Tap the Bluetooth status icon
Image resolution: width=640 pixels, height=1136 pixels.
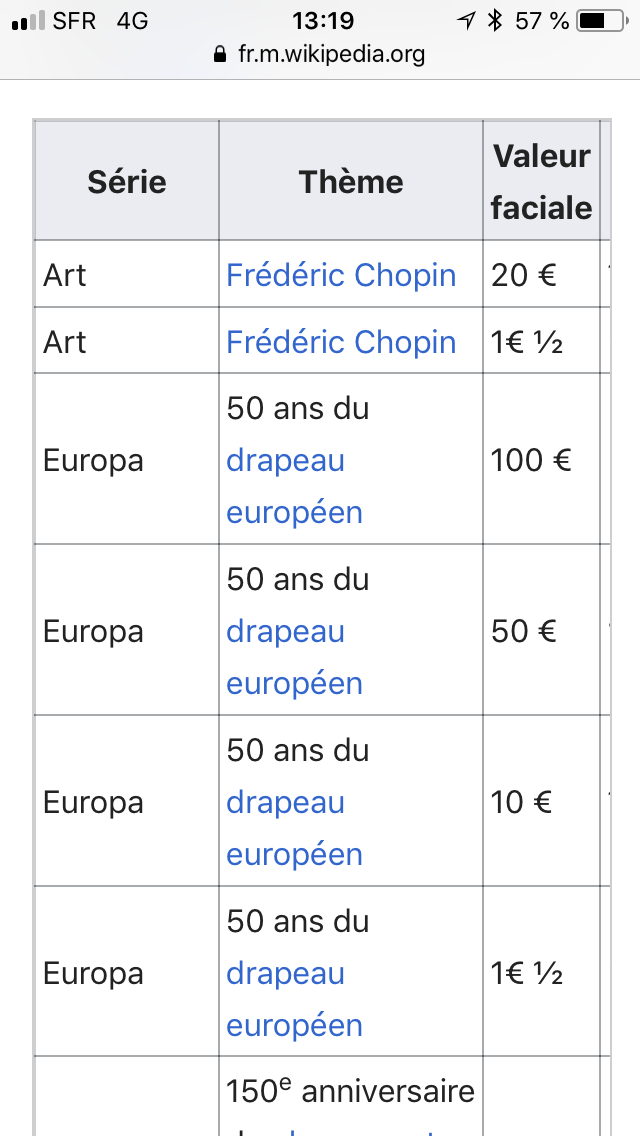pyautogui.click(x=493, y=21)
